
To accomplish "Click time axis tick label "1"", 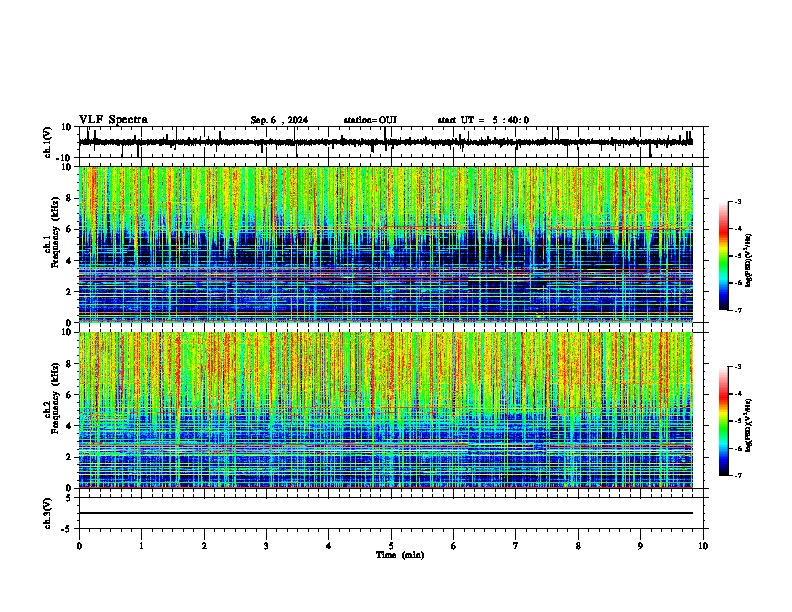I will 141,546.
